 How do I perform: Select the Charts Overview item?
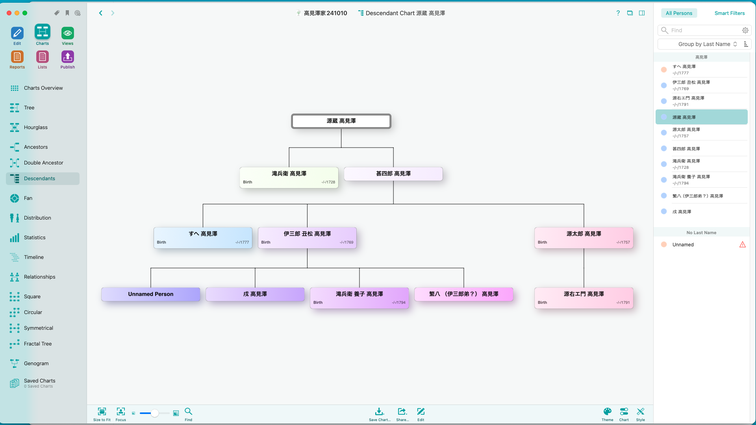[42, 88]
